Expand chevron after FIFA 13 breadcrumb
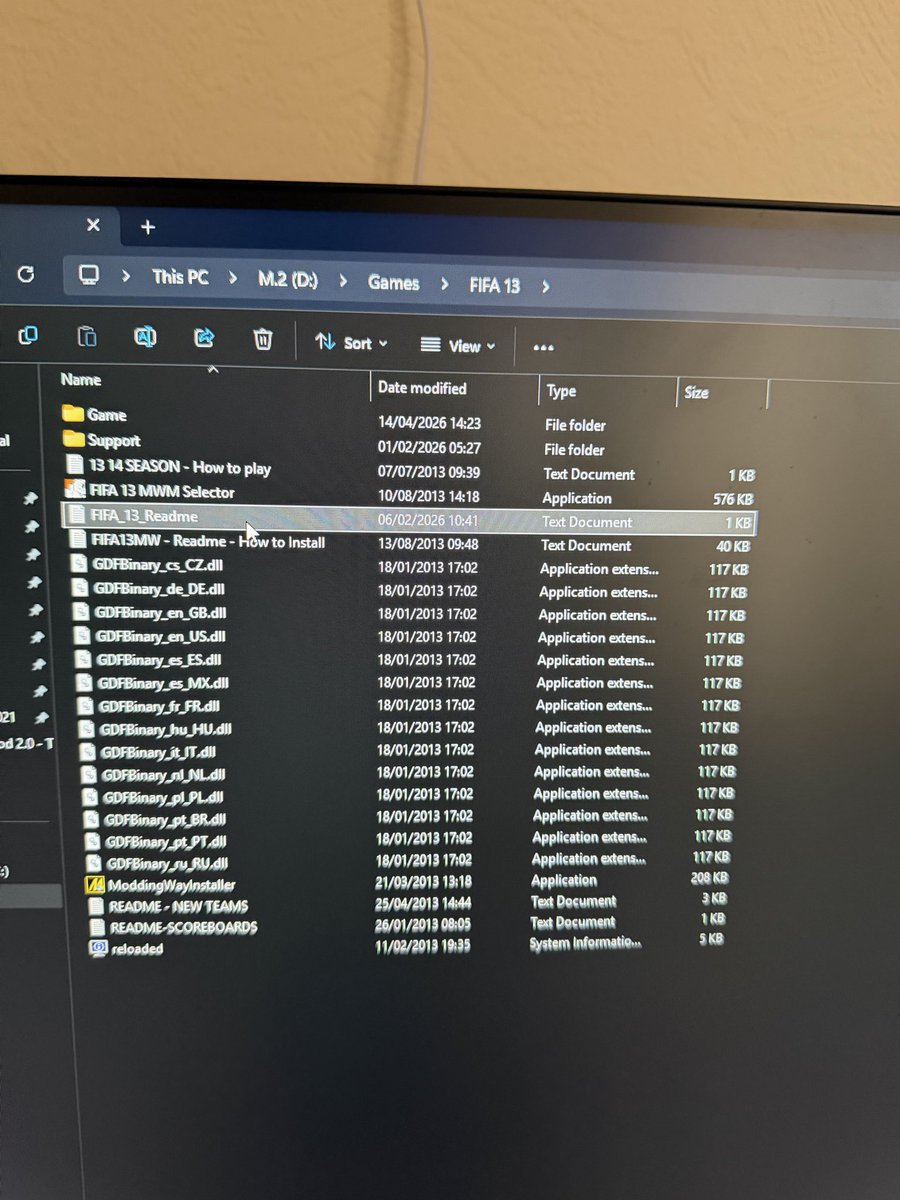The width and height of the screenshot is (900, 1200). 546,287
